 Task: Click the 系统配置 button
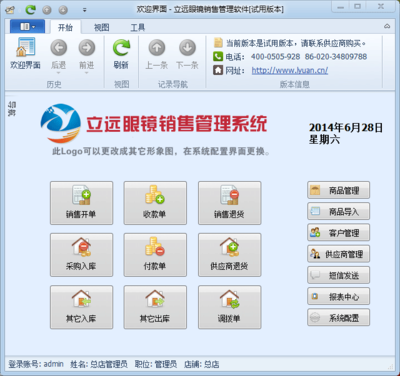pos(338,317)
